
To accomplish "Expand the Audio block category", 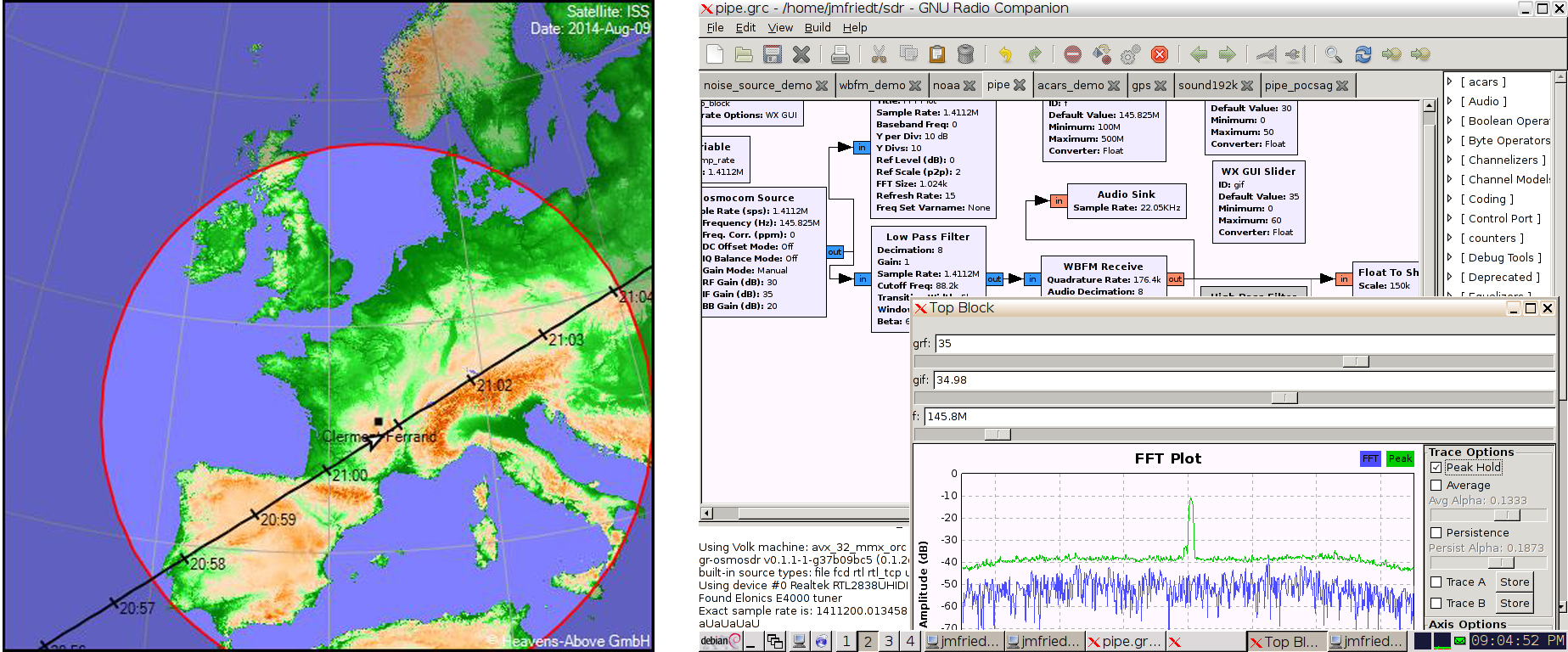I will (x=1450, y=101).
